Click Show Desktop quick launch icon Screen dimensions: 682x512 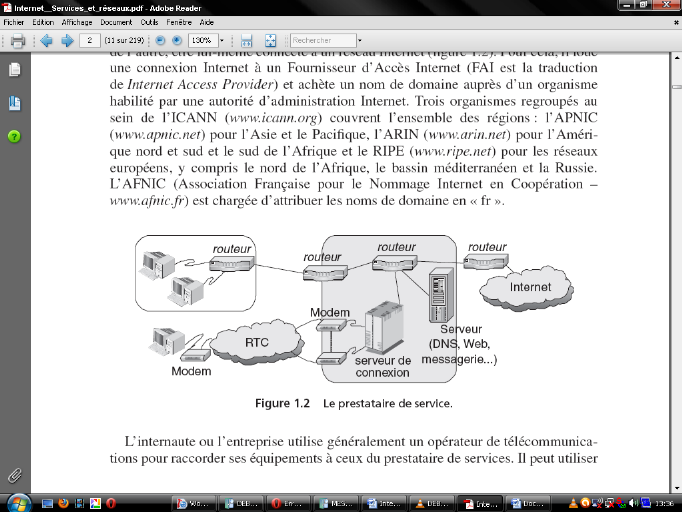(47, 503)
